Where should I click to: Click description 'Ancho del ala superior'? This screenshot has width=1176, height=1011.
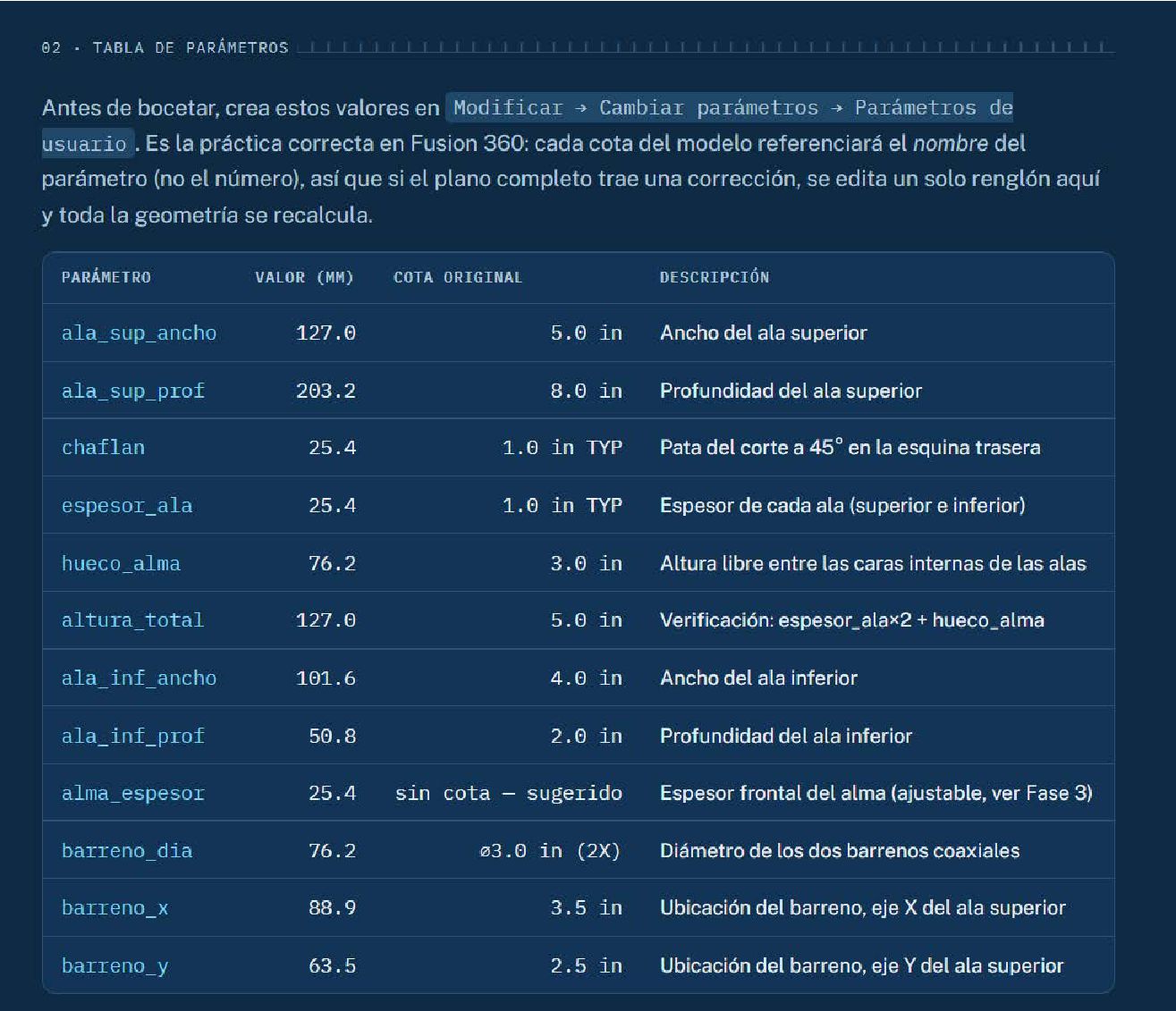[764, 333]
